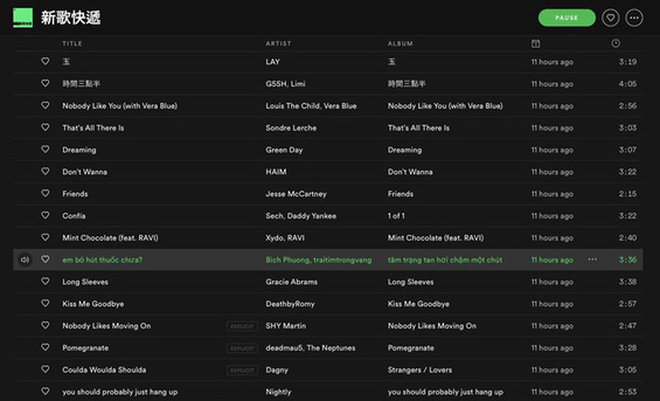Open artist Jesse McCartney

coord(296,194)
